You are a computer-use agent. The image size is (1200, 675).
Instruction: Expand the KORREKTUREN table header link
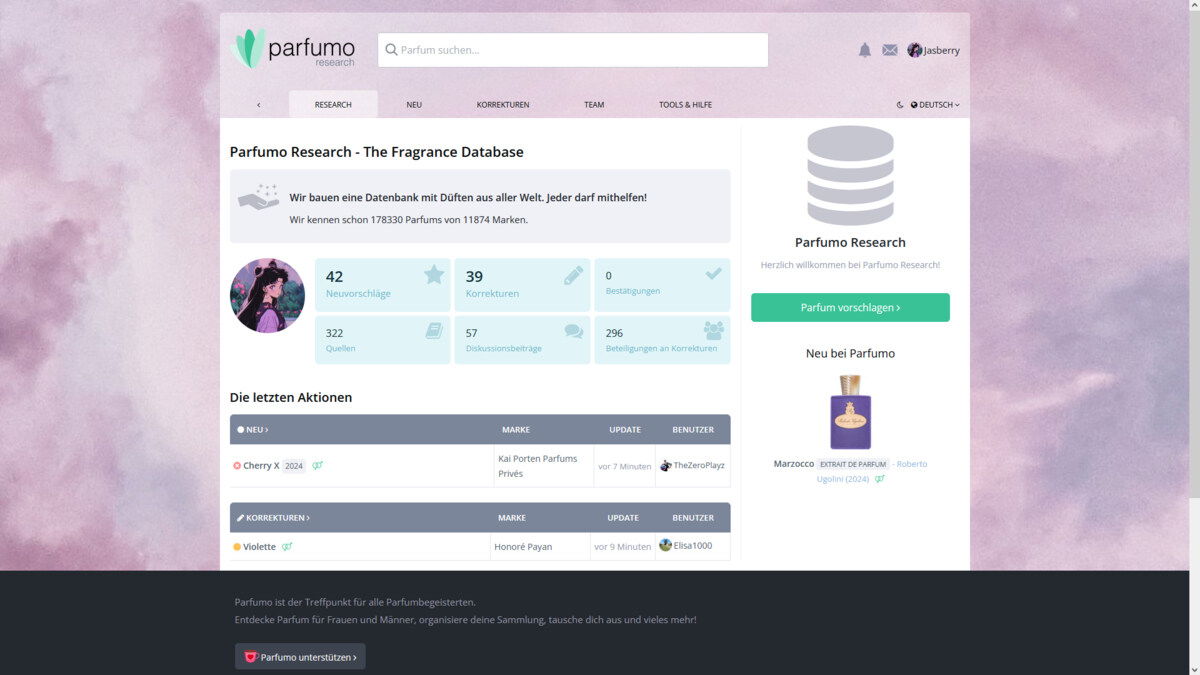click(x=273, y=518)
